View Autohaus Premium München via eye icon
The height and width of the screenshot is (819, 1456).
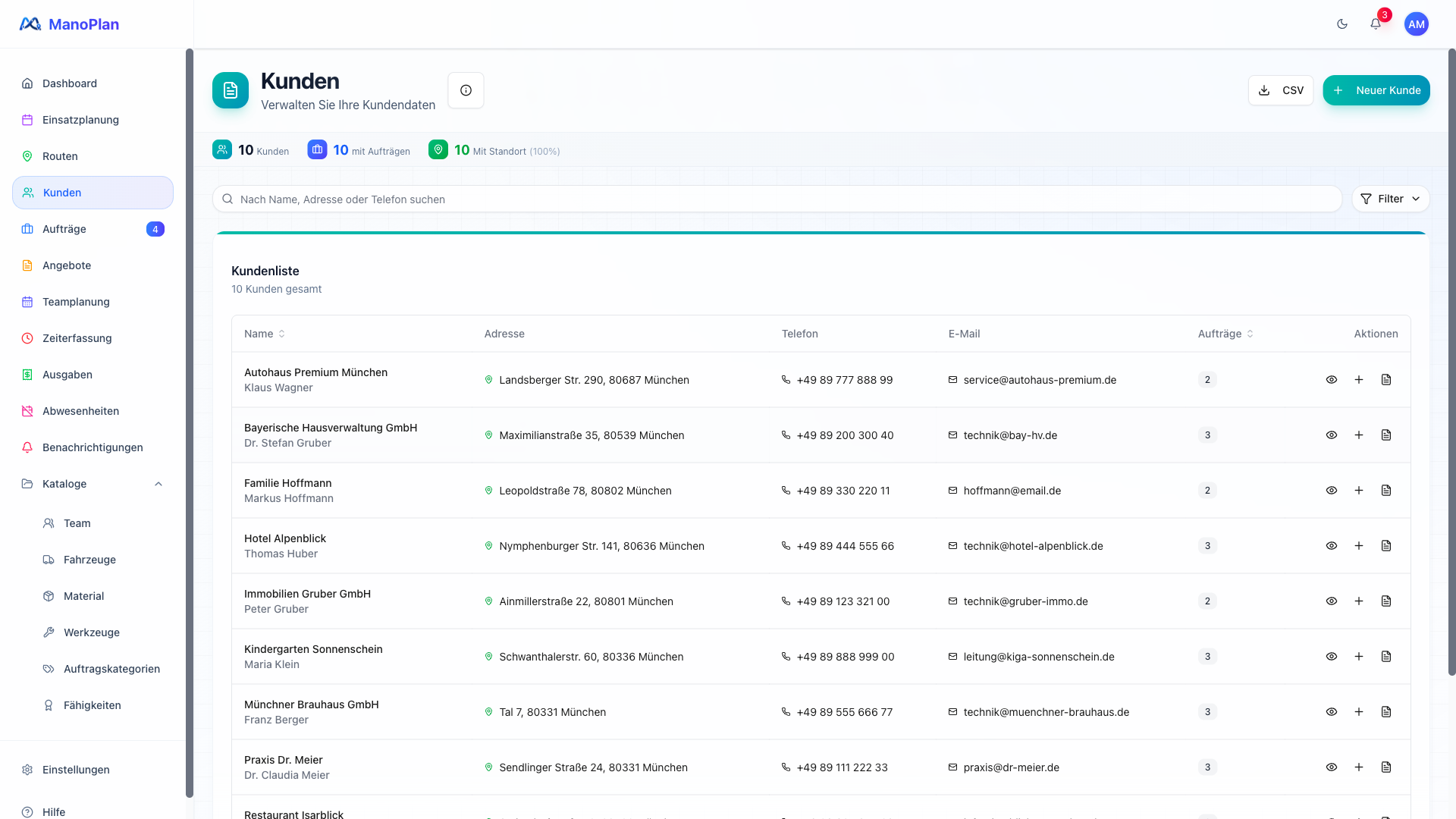1331,380
